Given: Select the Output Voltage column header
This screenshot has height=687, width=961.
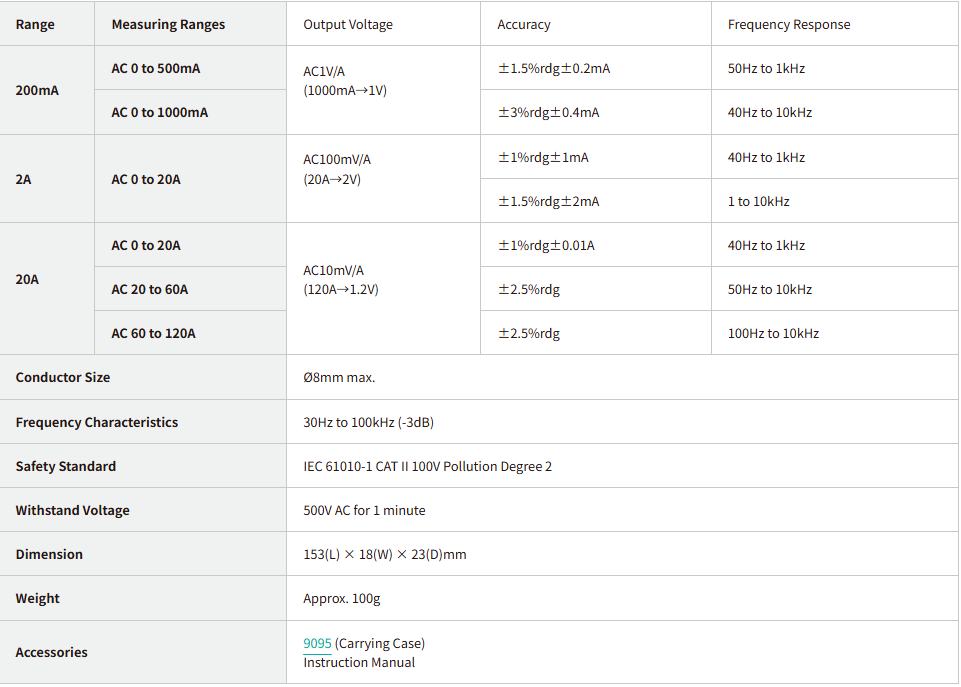Looking at the screenshot, I should pyautogui.click(x=348, y=24).
